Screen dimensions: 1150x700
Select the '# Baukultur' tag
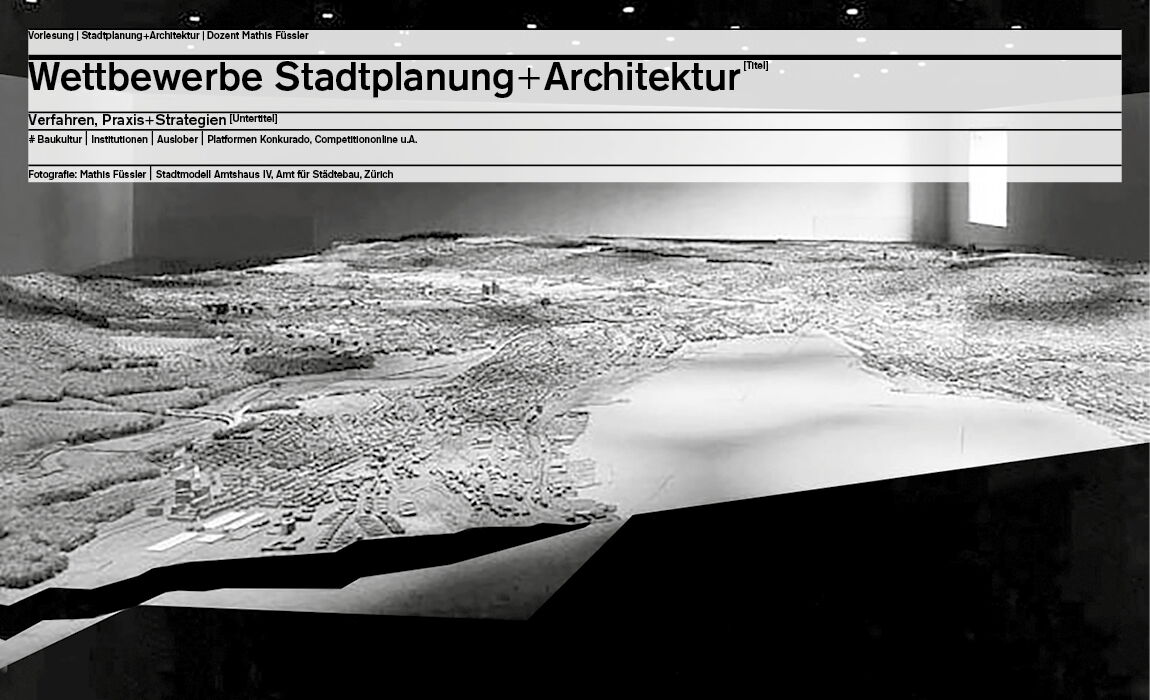tap(55, 140)
